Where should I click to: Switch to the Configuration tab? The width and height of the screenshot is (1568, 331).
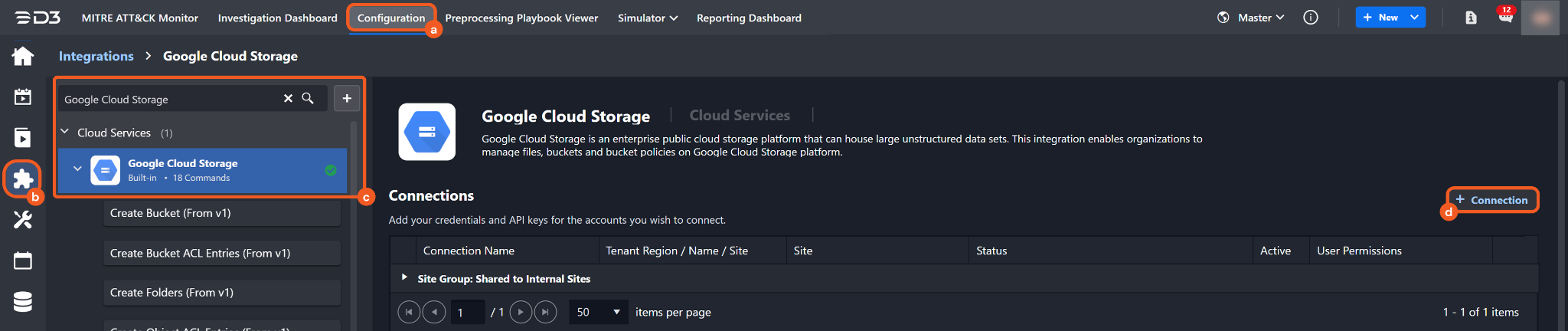(390, 18)
